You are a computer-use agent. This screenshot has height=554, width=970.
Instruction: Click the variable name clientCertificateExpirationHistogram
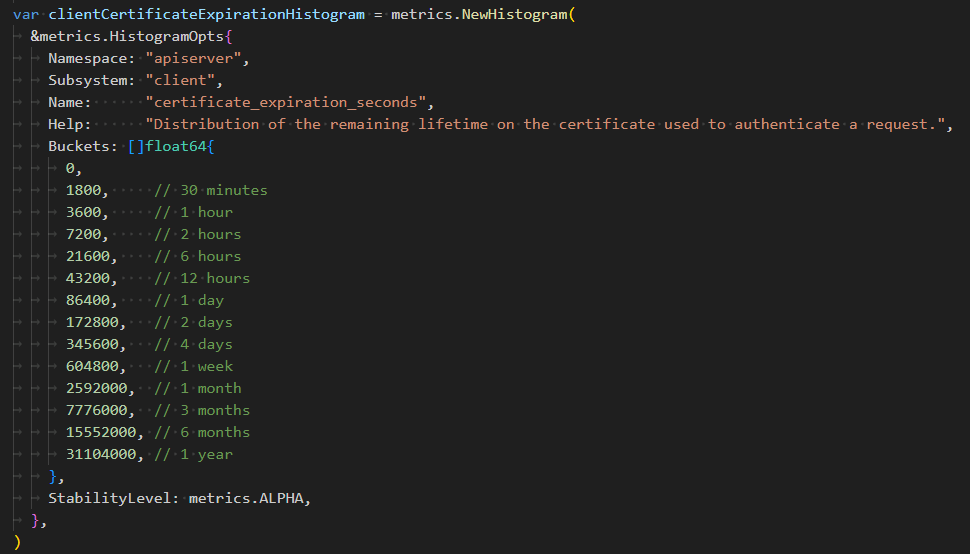pyautogui.click(x=207, y=14)
